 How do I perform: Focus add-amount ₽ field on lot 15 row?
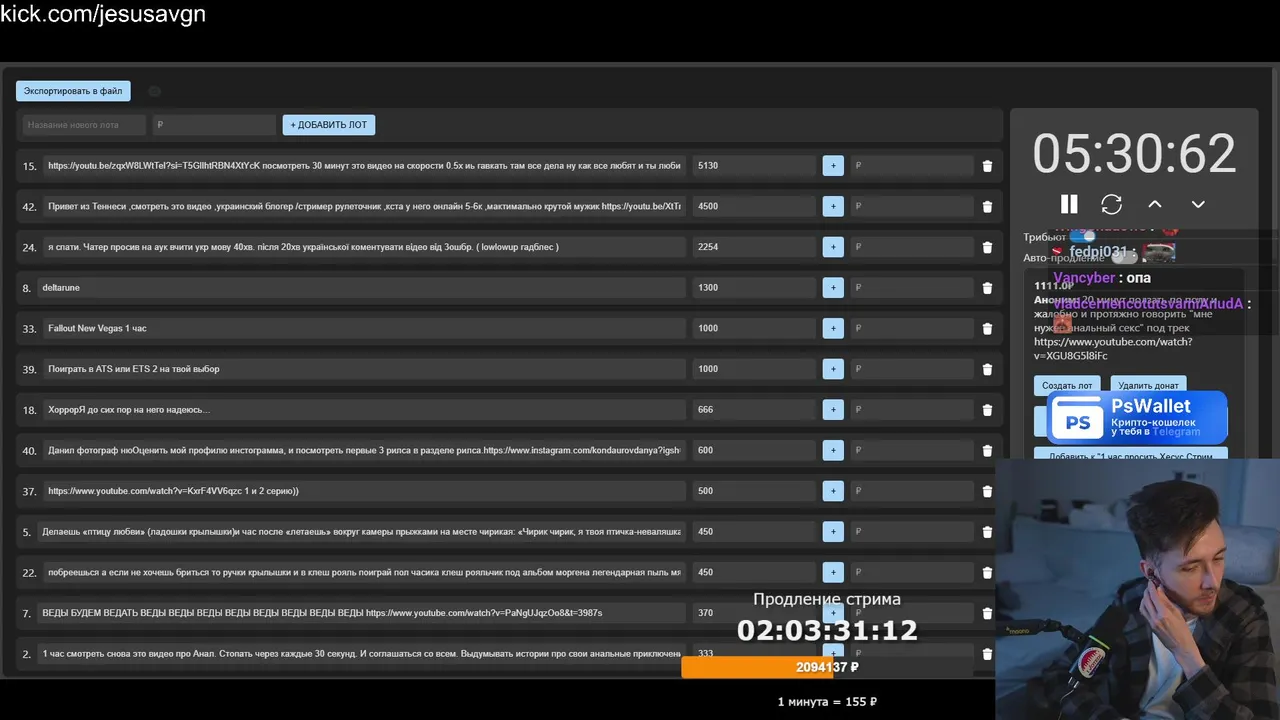pos(911,166)
